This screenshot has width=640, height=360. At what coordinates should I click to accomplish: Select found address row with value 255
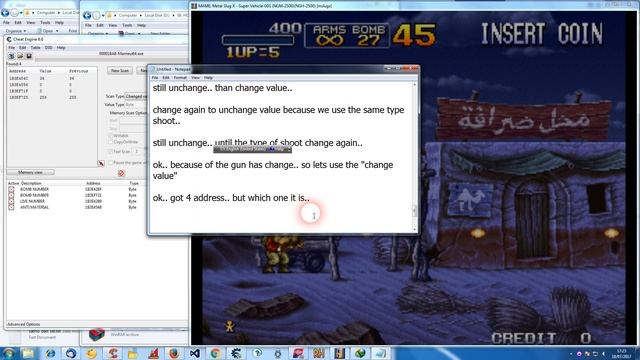click(x=52, y=98)
